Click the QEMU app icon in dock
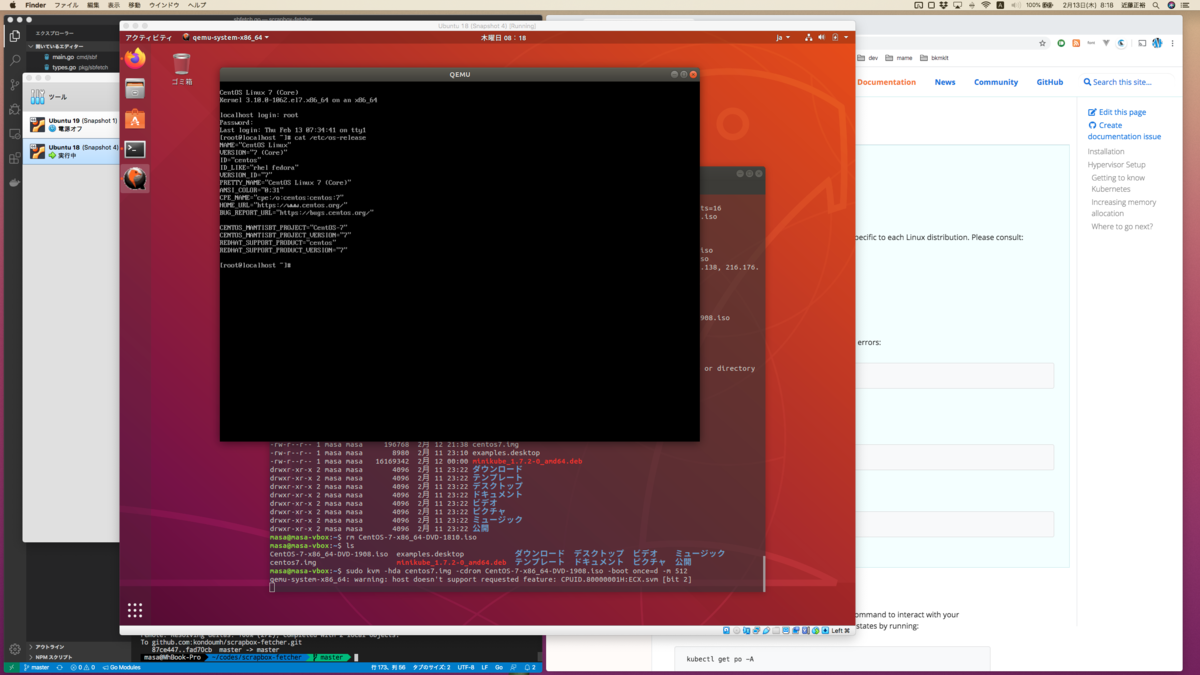This screenshot has height=675, width=1200. pos(135,179)
